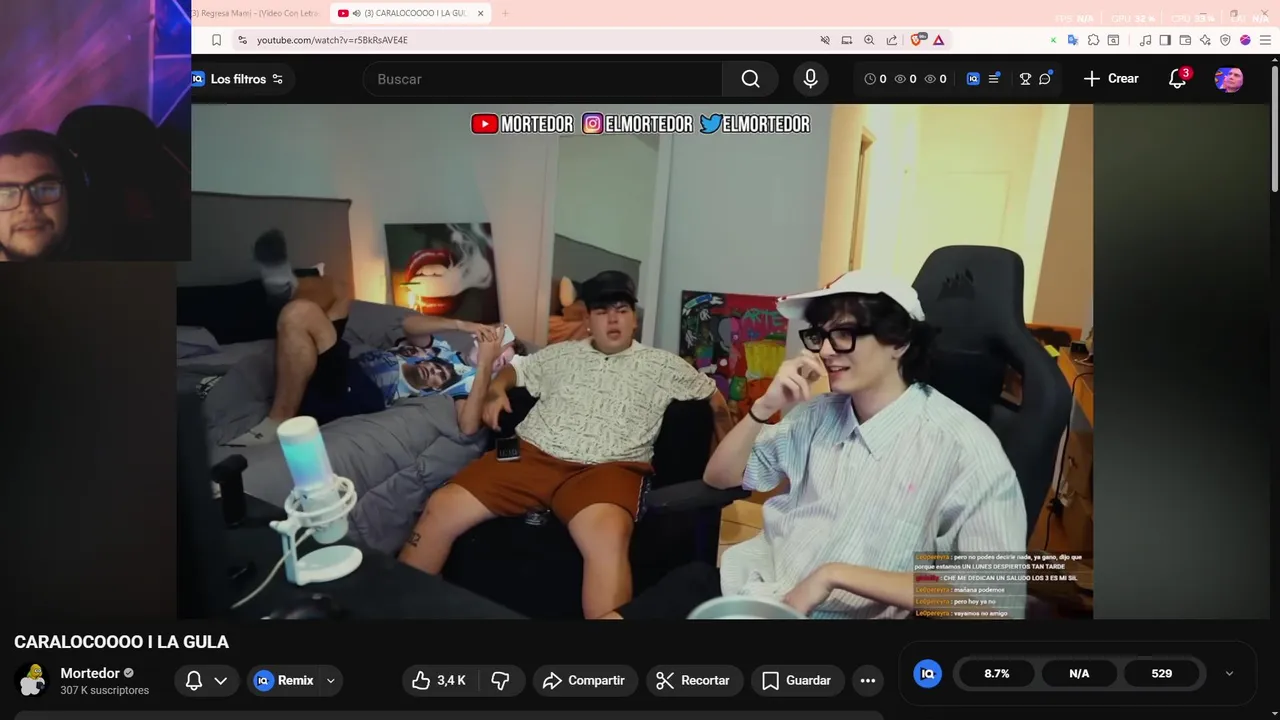Image resolution: width=1280 pixels, height=720 pixels.
Task: Click the 529 stat pill
Action: [x=1161, y=673]
